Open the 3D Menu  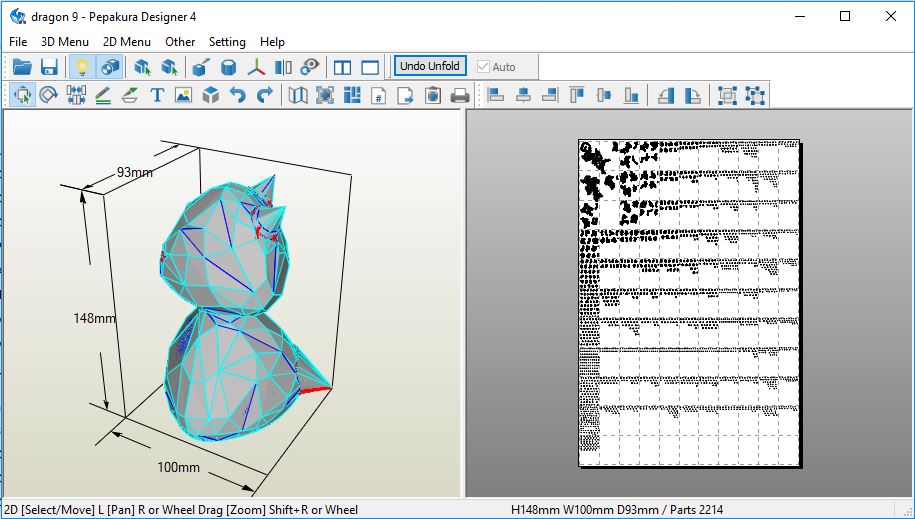tap(65, 42)
